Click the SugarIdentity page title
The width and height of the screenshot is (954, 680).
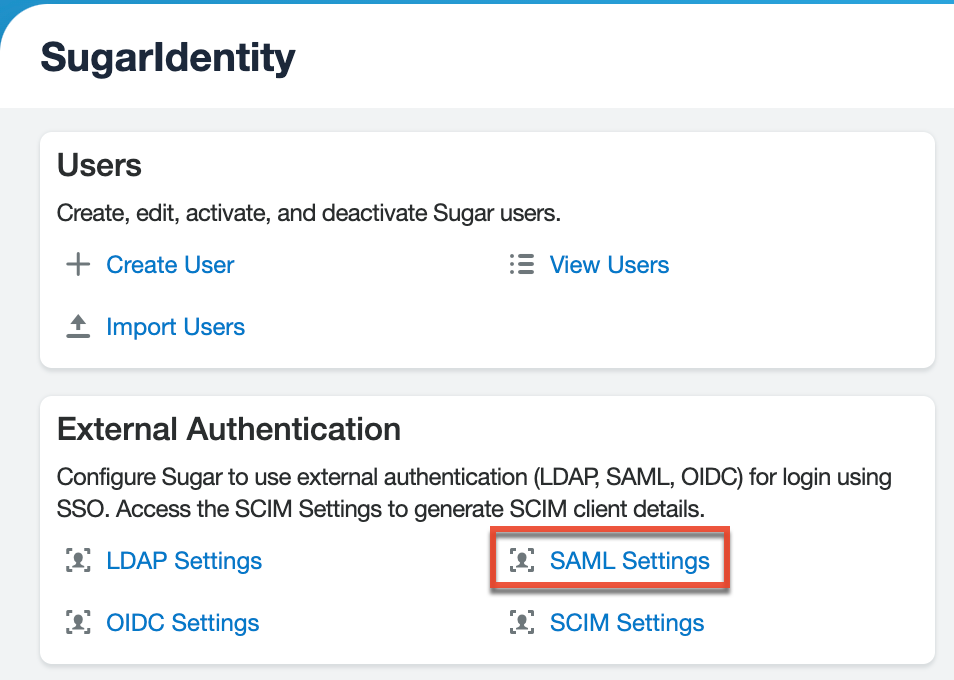pyautogui.click(x=166, y=57)
